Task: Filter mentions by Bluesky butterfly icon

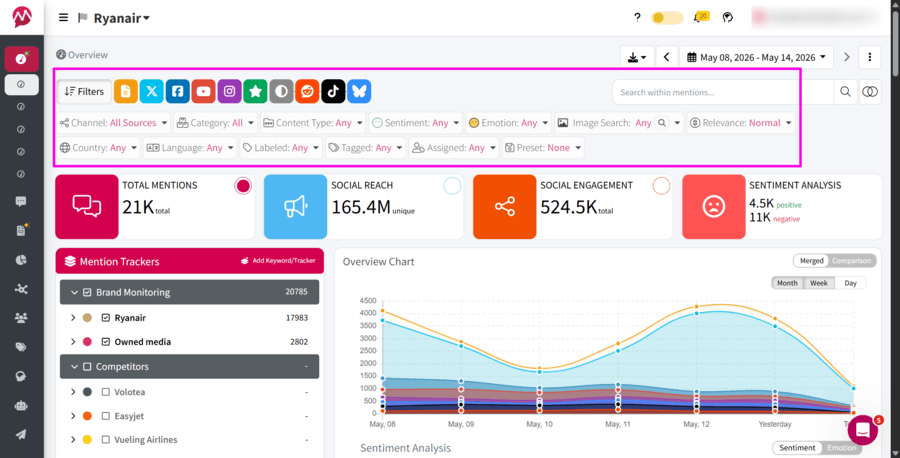Action: (x=359, y=91)
